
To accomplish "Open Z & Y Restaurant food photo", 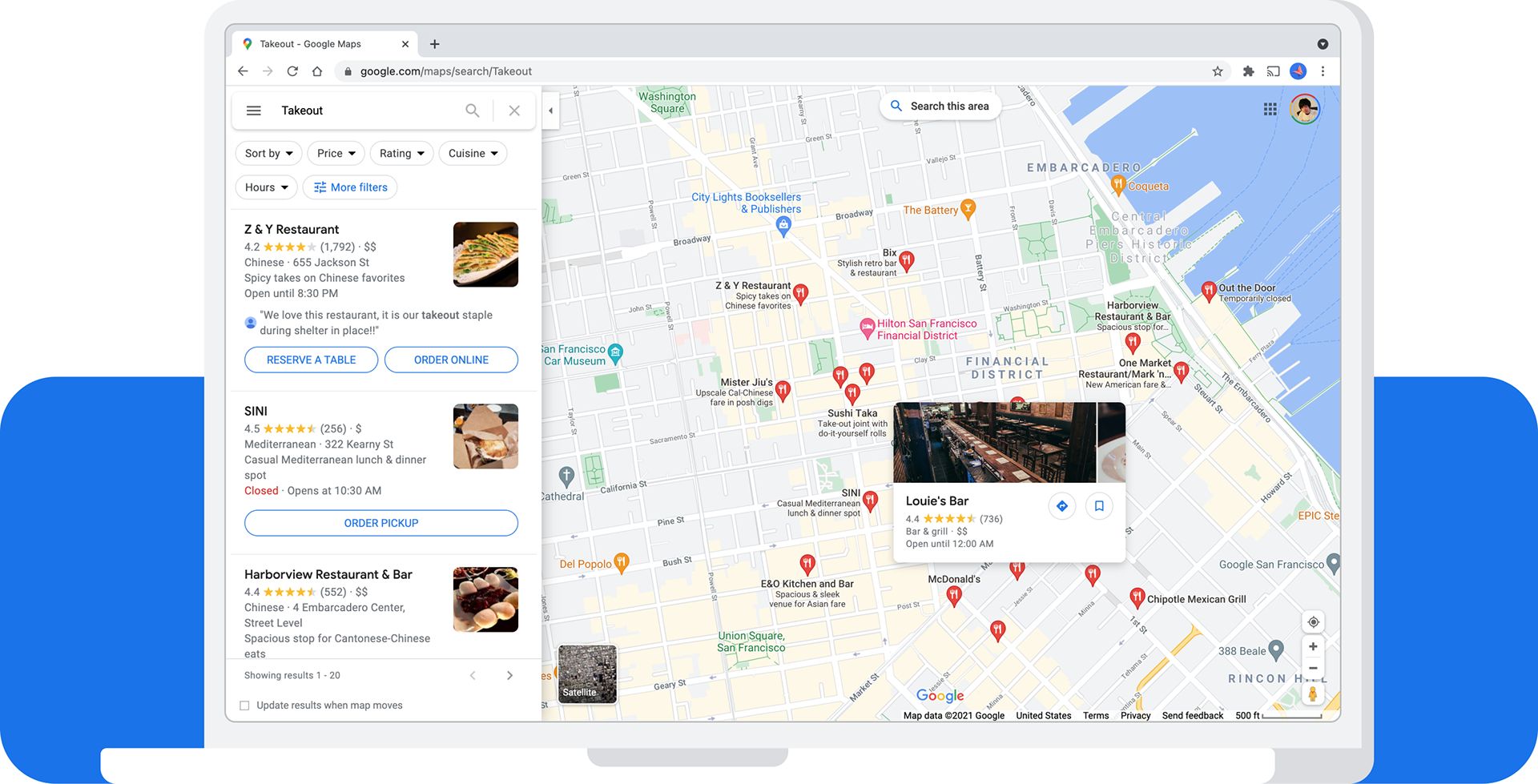I will tap(485, 255).
